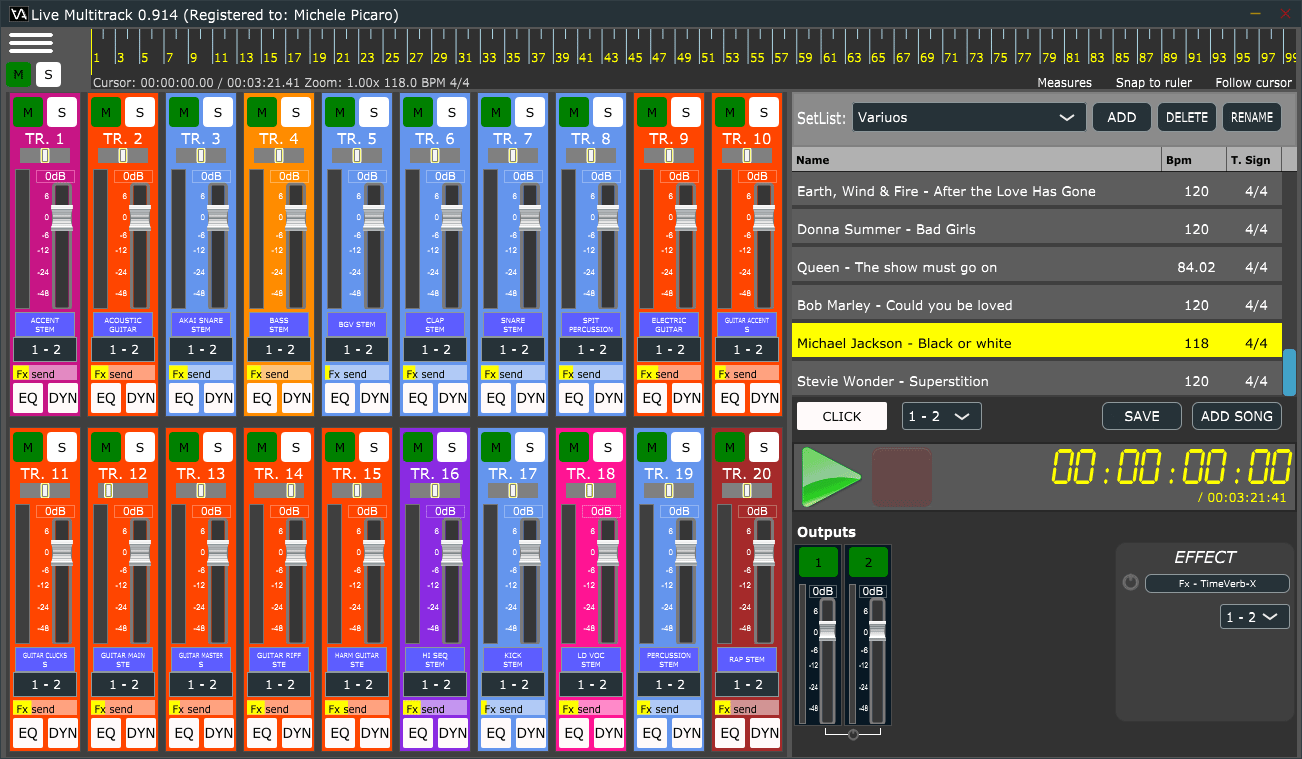The height and width of the screenshot is (759, 1302).
Task: Open EQ for TR. 12 guitar main
Action: click(106, 733)
